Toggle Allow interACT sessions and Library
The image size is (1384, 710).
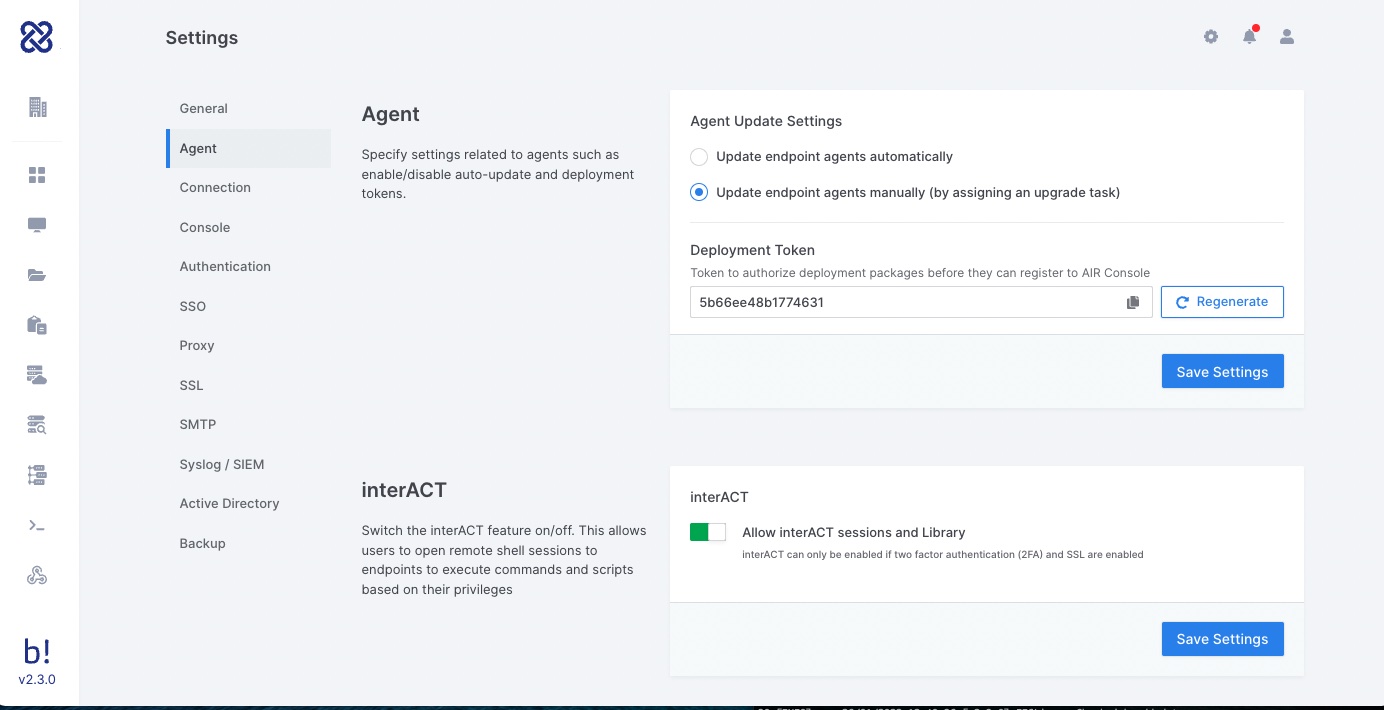coord(708,533)
